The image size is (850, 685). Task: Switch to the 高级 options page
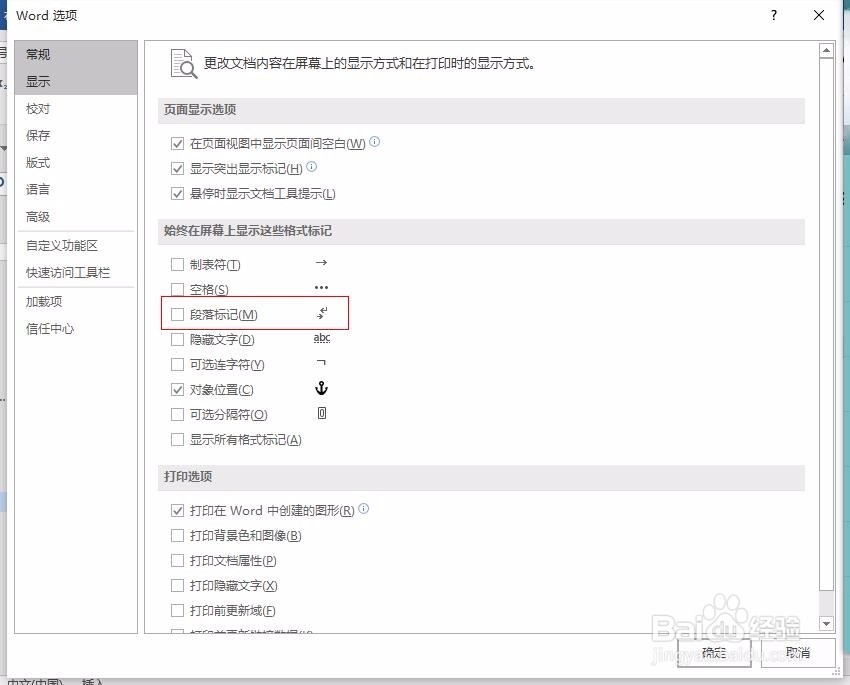(x=38, y=216)
